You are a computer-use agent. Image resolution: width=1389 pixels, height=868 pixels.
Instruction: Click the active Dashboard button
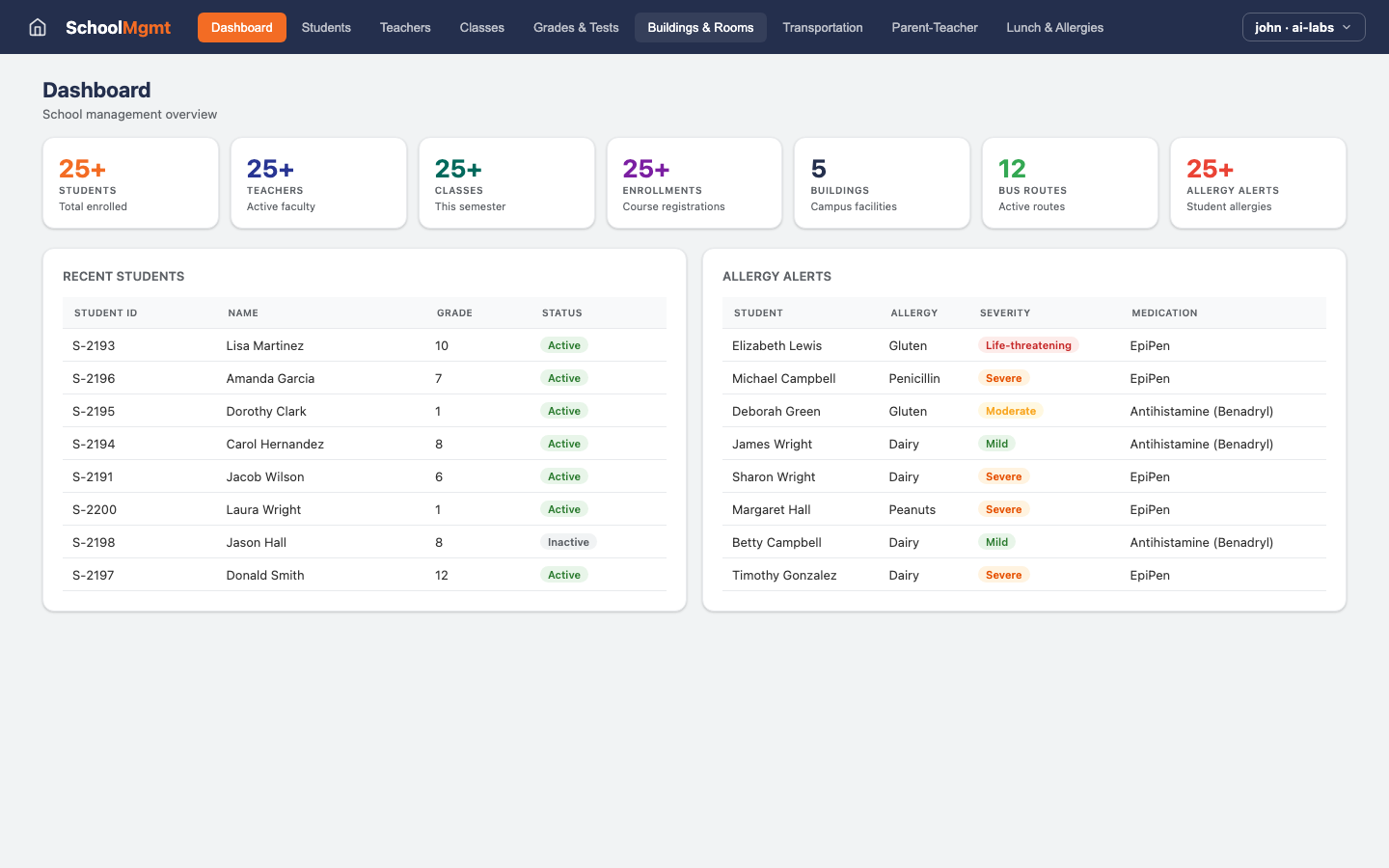pyautogui.click(x=241, y=27)
